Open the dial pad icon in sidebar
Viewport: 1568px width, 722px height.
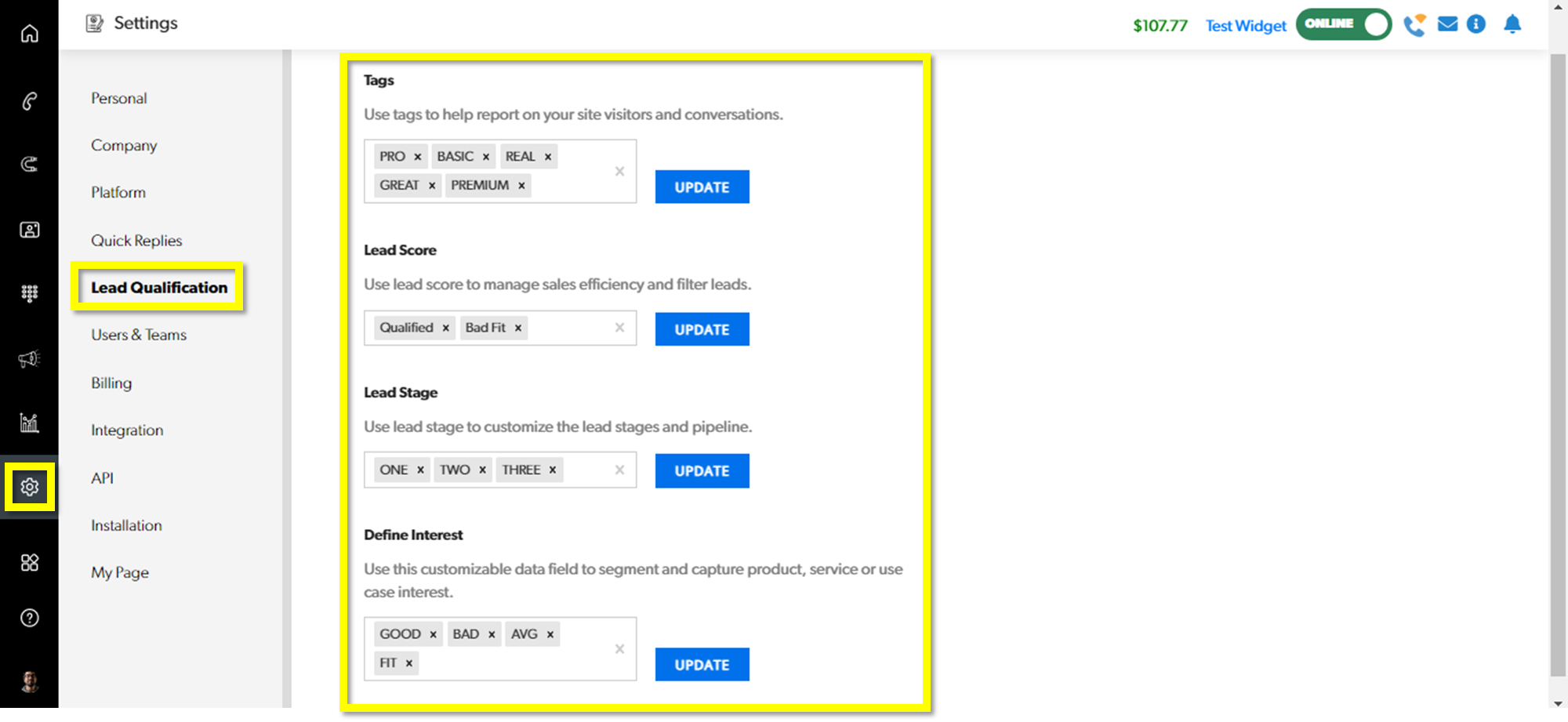(29, 293)
